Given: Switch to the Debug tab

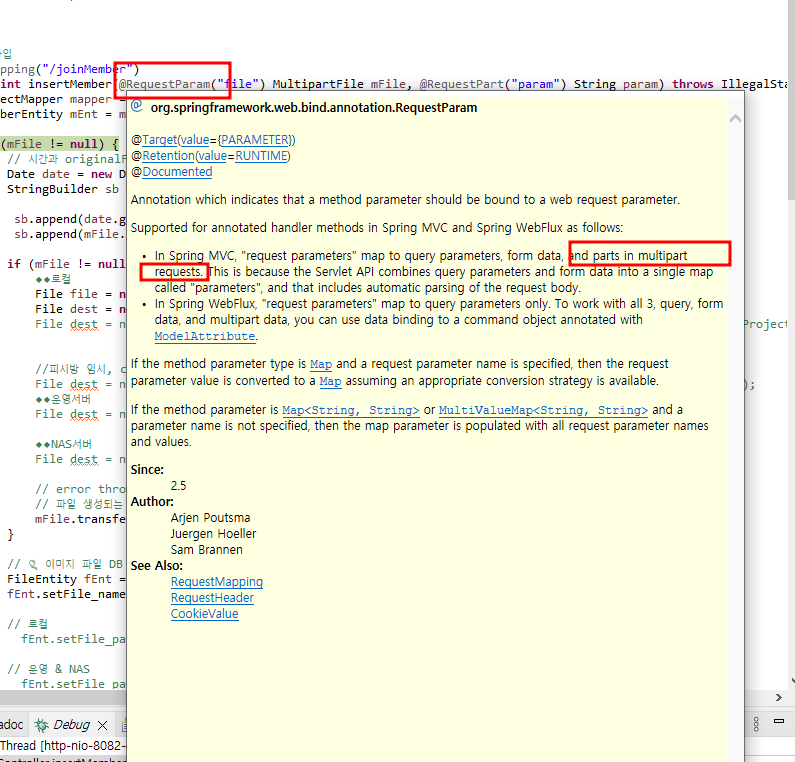Looking at the screenshot, I should click(x=71, y=725).
